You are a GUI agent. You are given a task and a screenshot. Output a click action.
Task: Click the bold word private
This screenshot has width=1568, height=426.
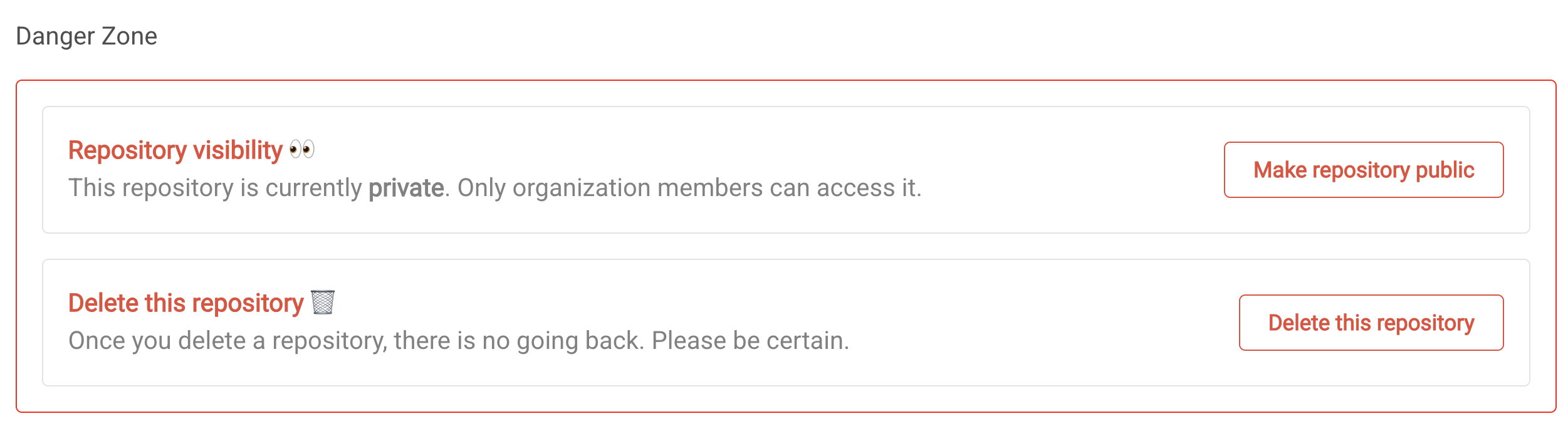(406, 188)
